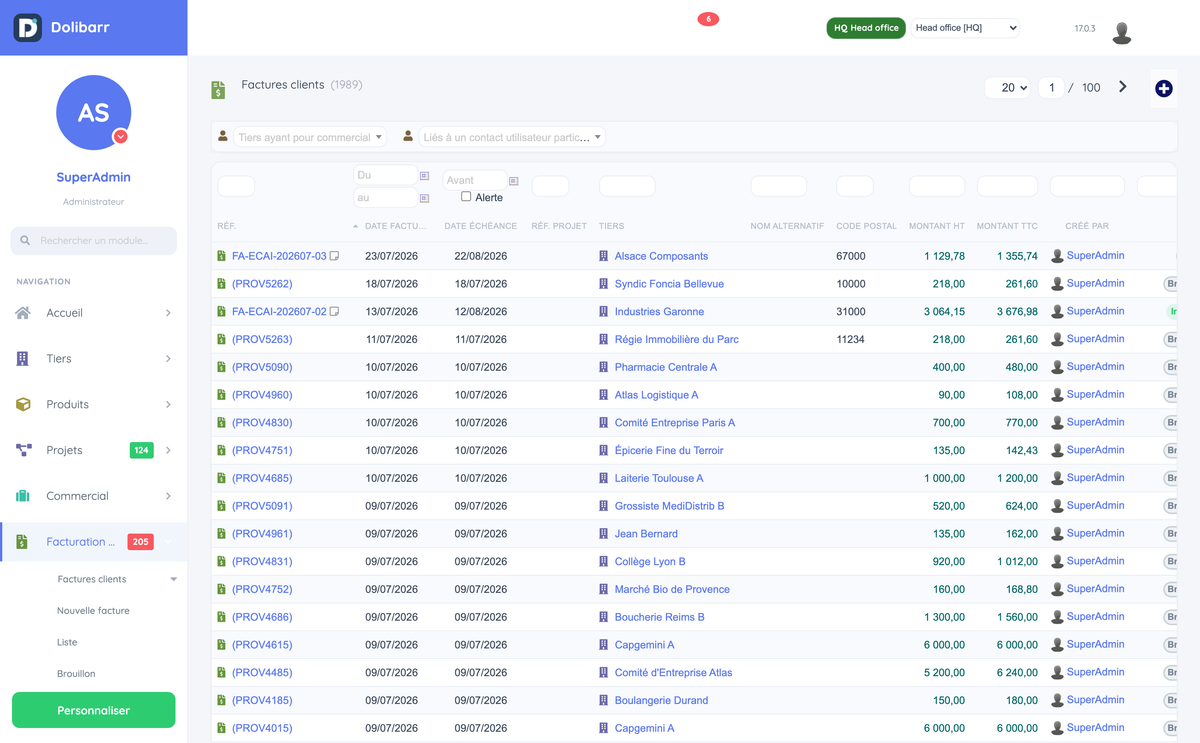The width and height of the screenshot is (1200, 743).
Task: Open the Facturation menu label
Action: click(x=81, y=542)
